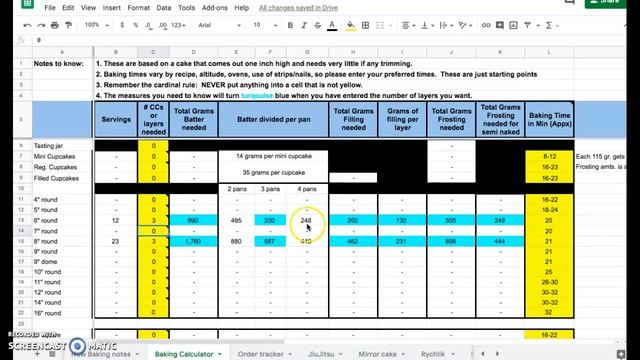Click the Merge cells icon

[380, 25]
